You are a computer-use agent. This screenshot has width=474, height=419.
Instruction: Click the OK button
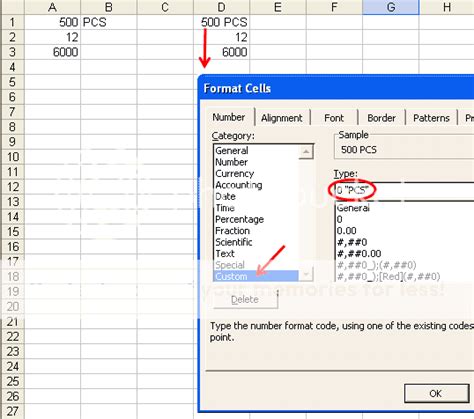[436, 394]
